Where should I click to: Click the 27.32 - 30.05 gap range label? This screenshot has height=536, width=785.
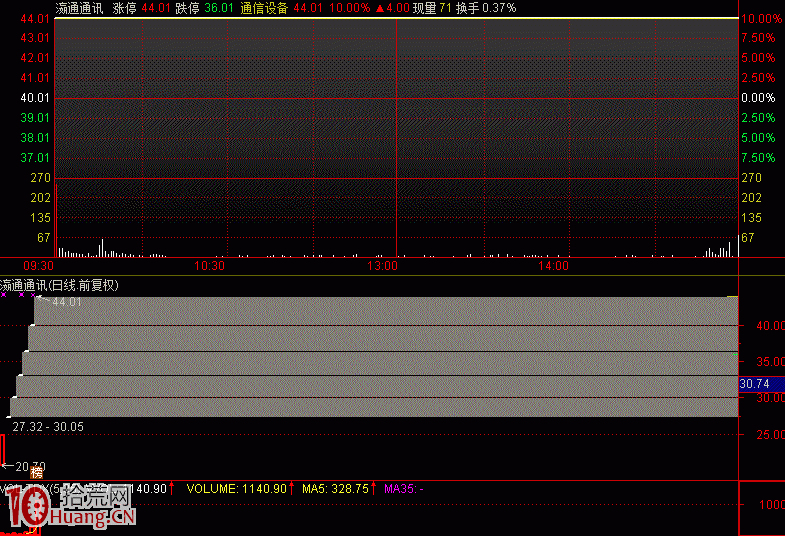coord(48,427)
